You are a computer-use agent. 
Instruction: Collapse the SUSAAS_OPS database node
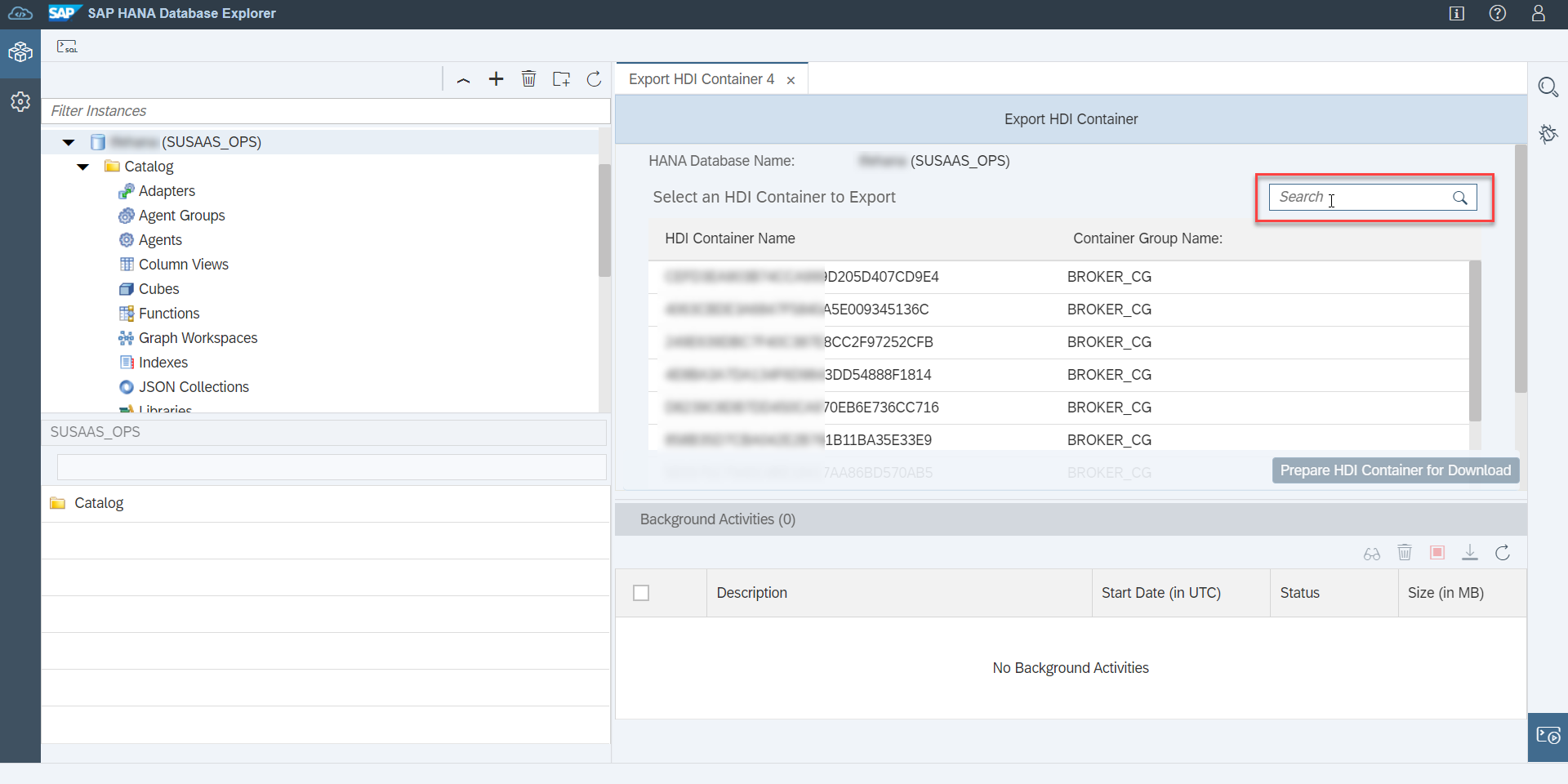[69, 142]
